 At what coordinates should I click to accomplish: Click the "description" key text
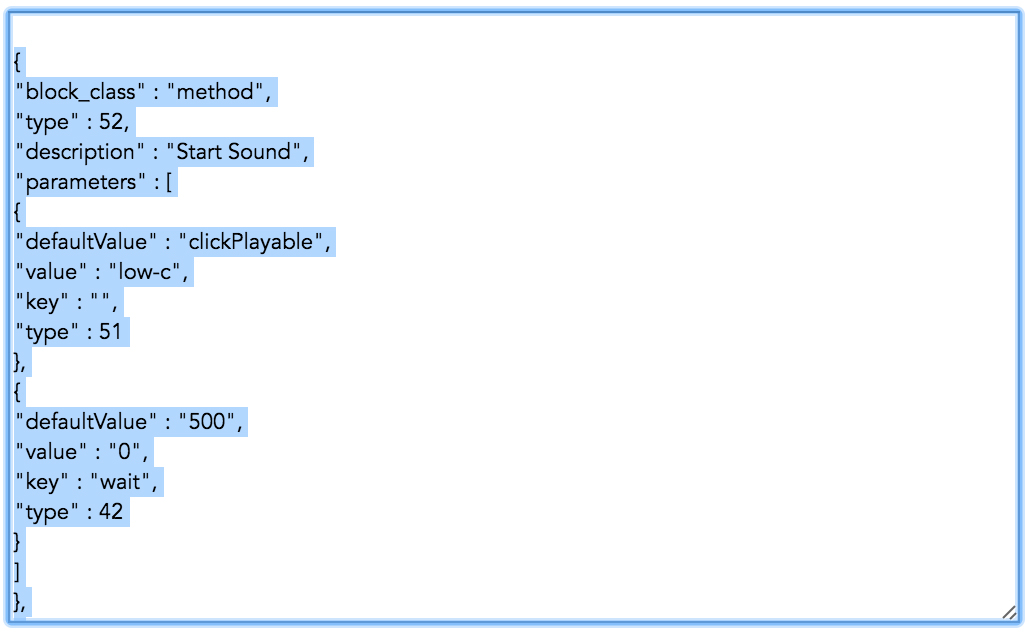(x=75, y=152)
